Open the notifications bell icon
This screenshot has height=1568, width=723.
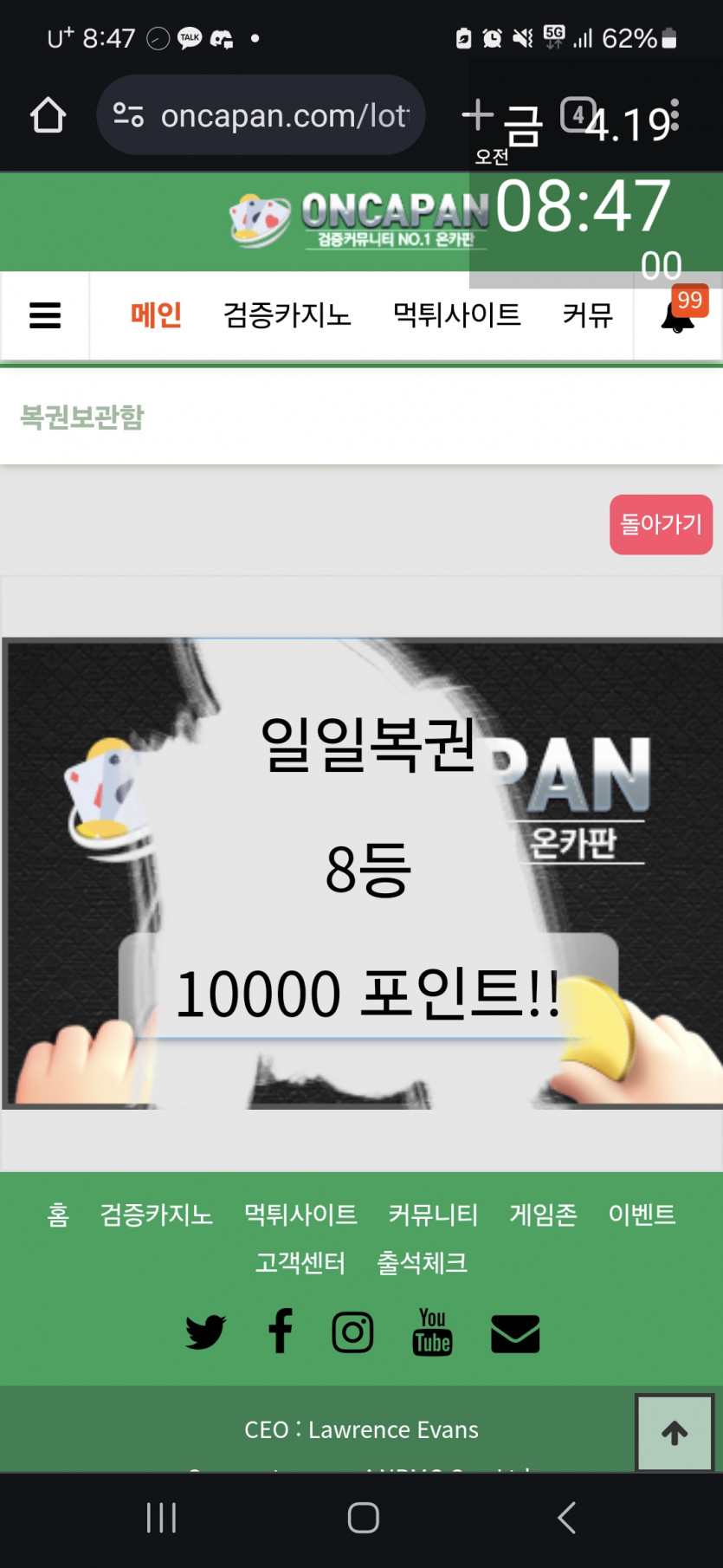[678, 315]
